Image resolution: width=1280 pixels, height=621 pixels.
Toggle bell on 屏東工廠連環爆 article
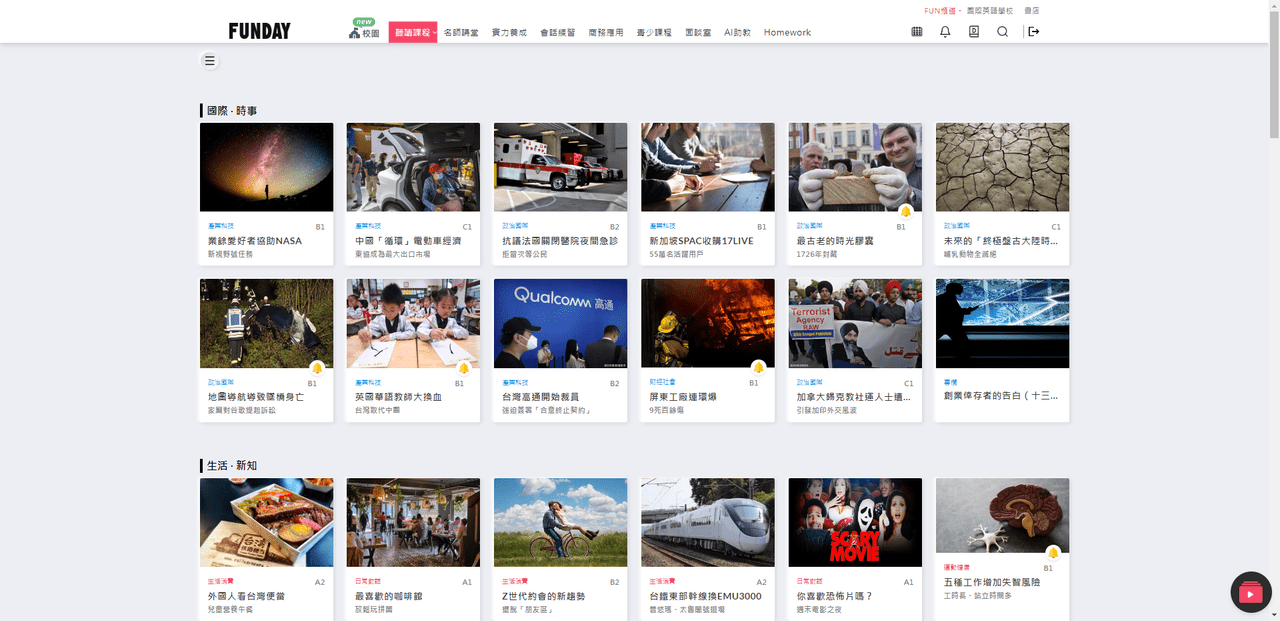[758, 368]
